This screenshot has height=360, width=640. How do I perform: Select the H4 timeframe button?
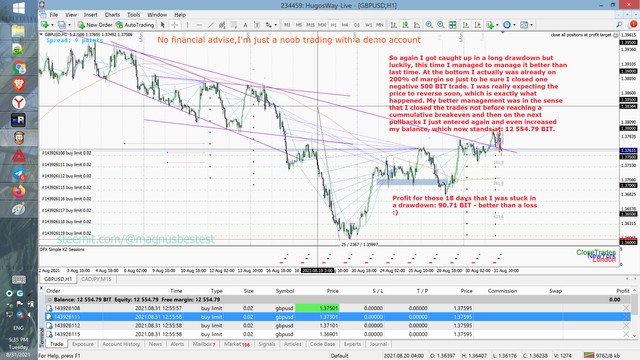coord(345,25)
